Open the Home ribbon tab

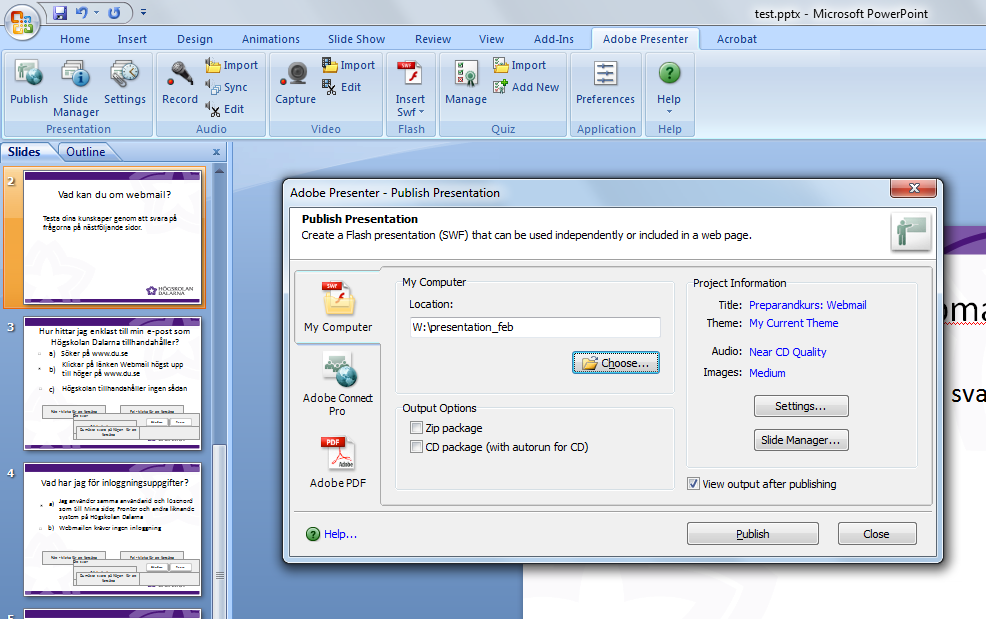tap(75, 39)
